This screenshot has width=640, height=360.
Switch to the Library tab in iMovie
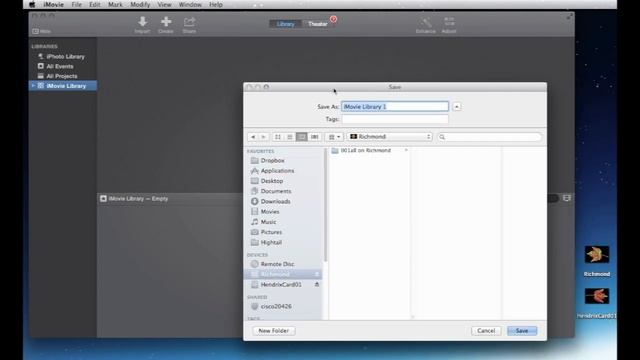pyautogui.click(x=285, y=24)
